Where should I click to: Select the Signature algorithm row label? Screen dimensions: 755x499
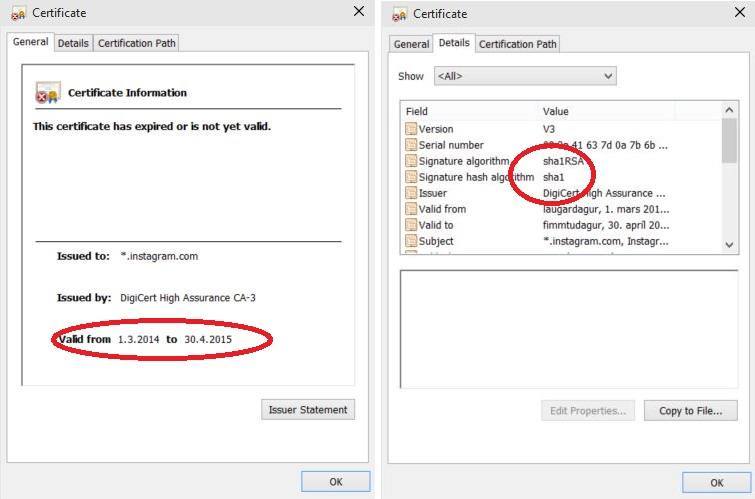[x=464, y=161]
